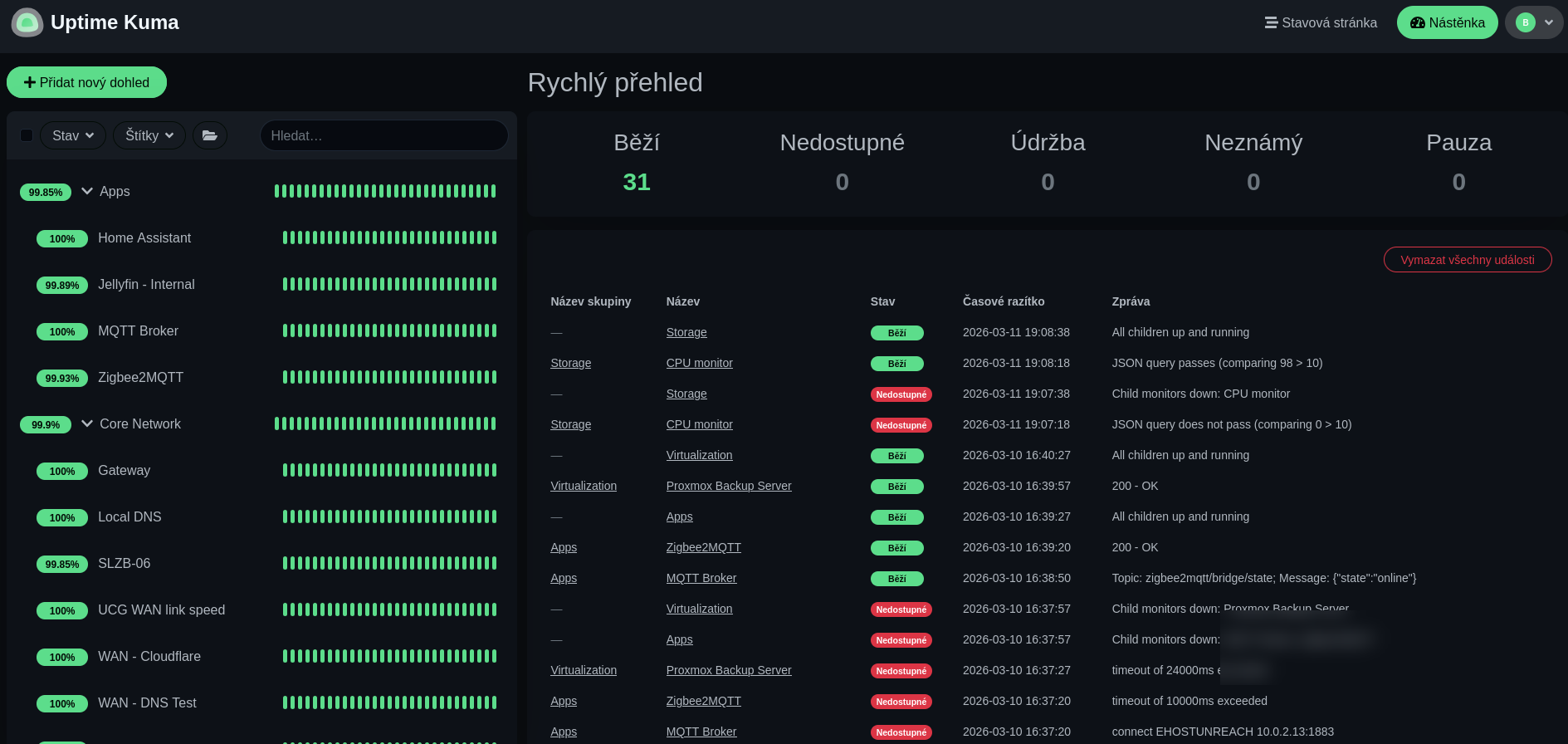This screenshot has height=744, width=1568.
Task: Click the red Nedostupné badge for MQTT Broker
Action: click(901, 732)
